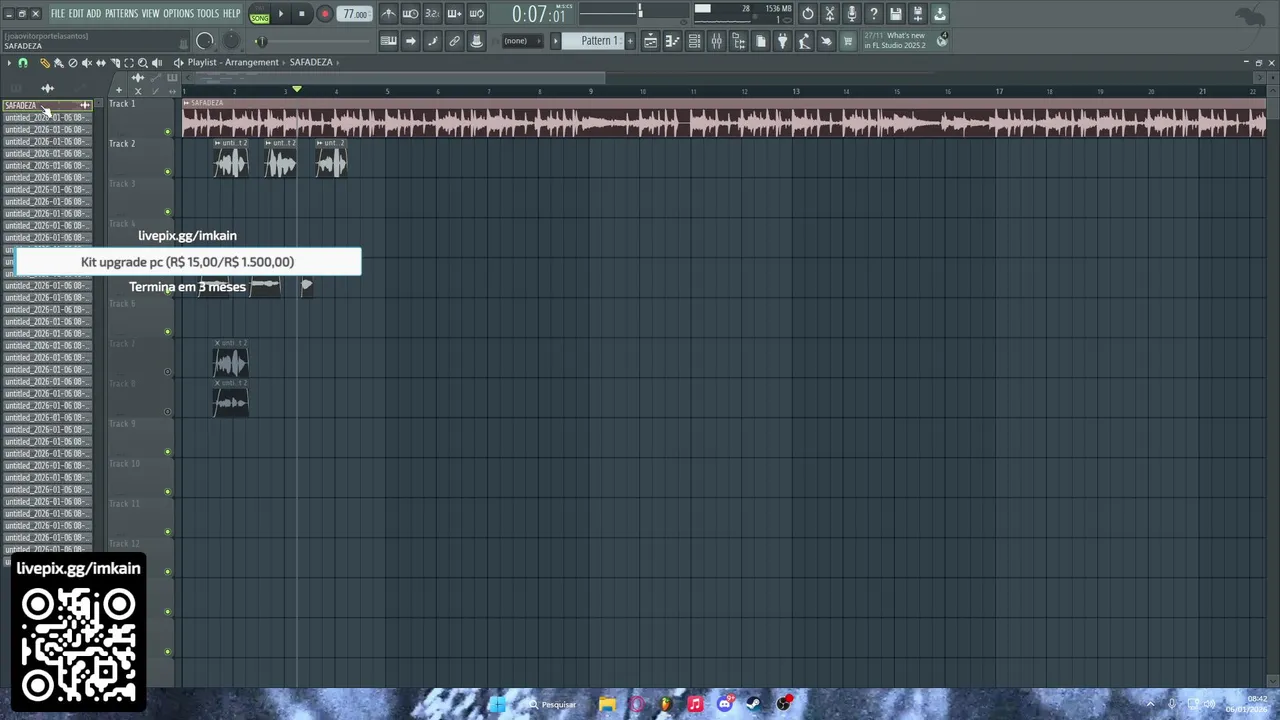This screenshot has height=720, width=1280.
Task: Adjust the main volume knob
Action: 205,41
